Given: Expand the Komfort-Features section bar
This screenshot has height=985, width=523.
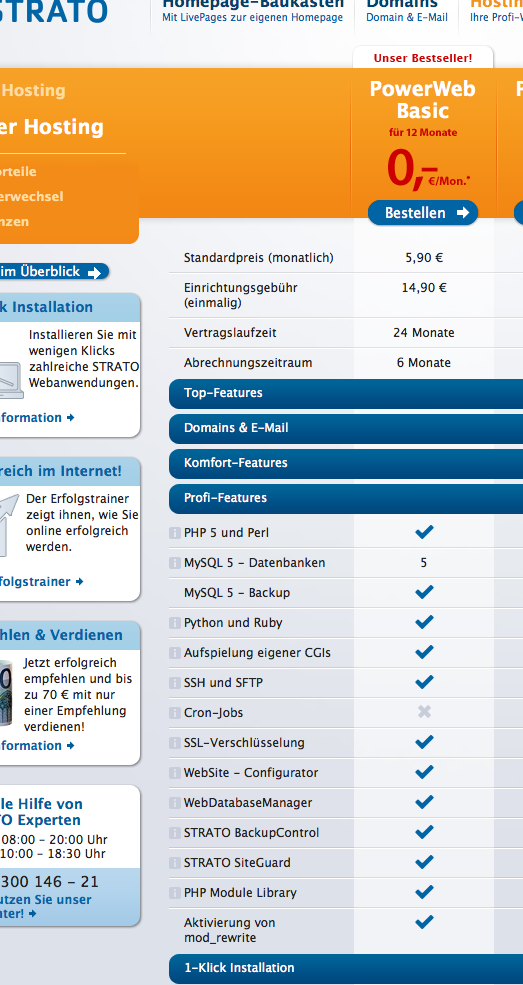Looking at the screenshot, I should 346,463.
